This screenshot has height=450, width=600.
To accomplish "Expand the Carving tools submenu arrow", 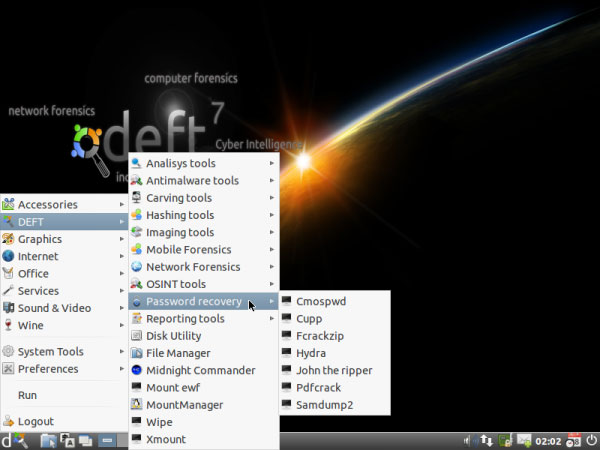I will [x=272, y=197].
